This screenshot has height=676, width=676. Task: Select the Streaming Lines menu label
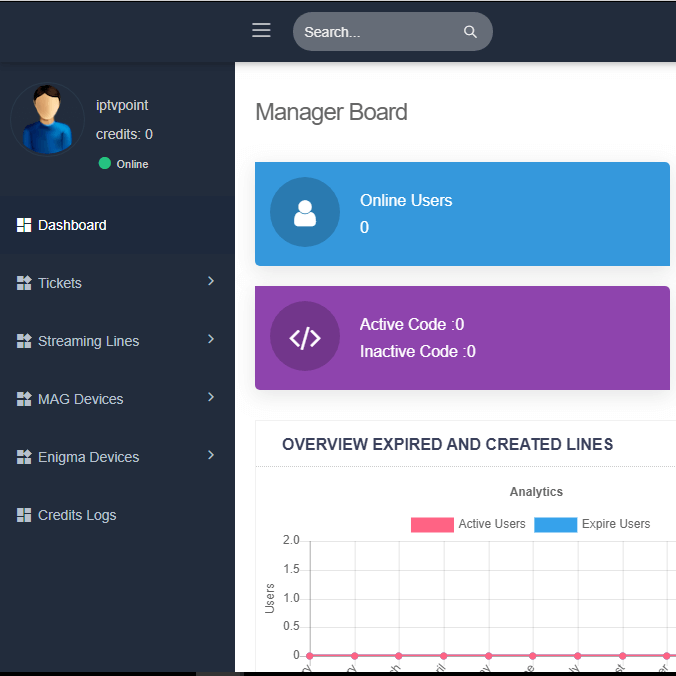click(89, 341)
